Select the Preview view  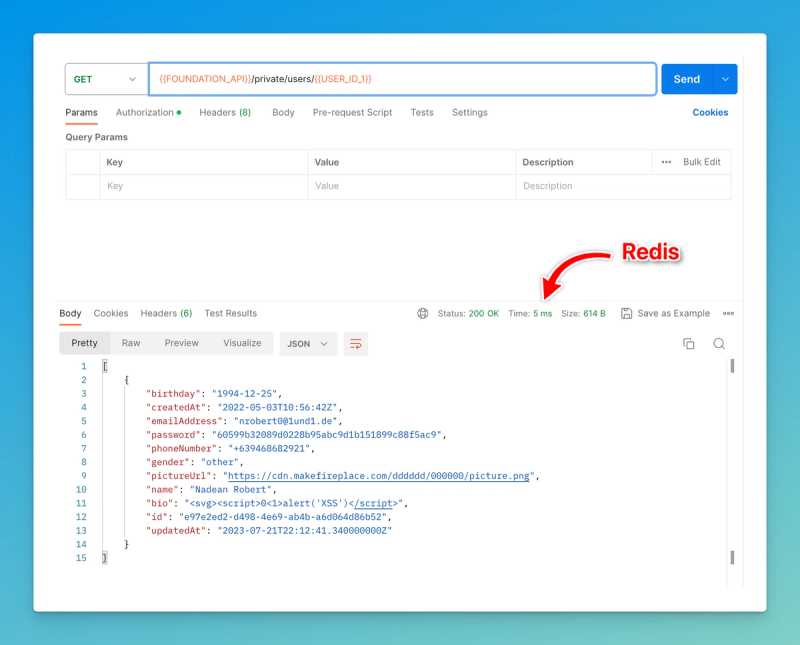181,343
